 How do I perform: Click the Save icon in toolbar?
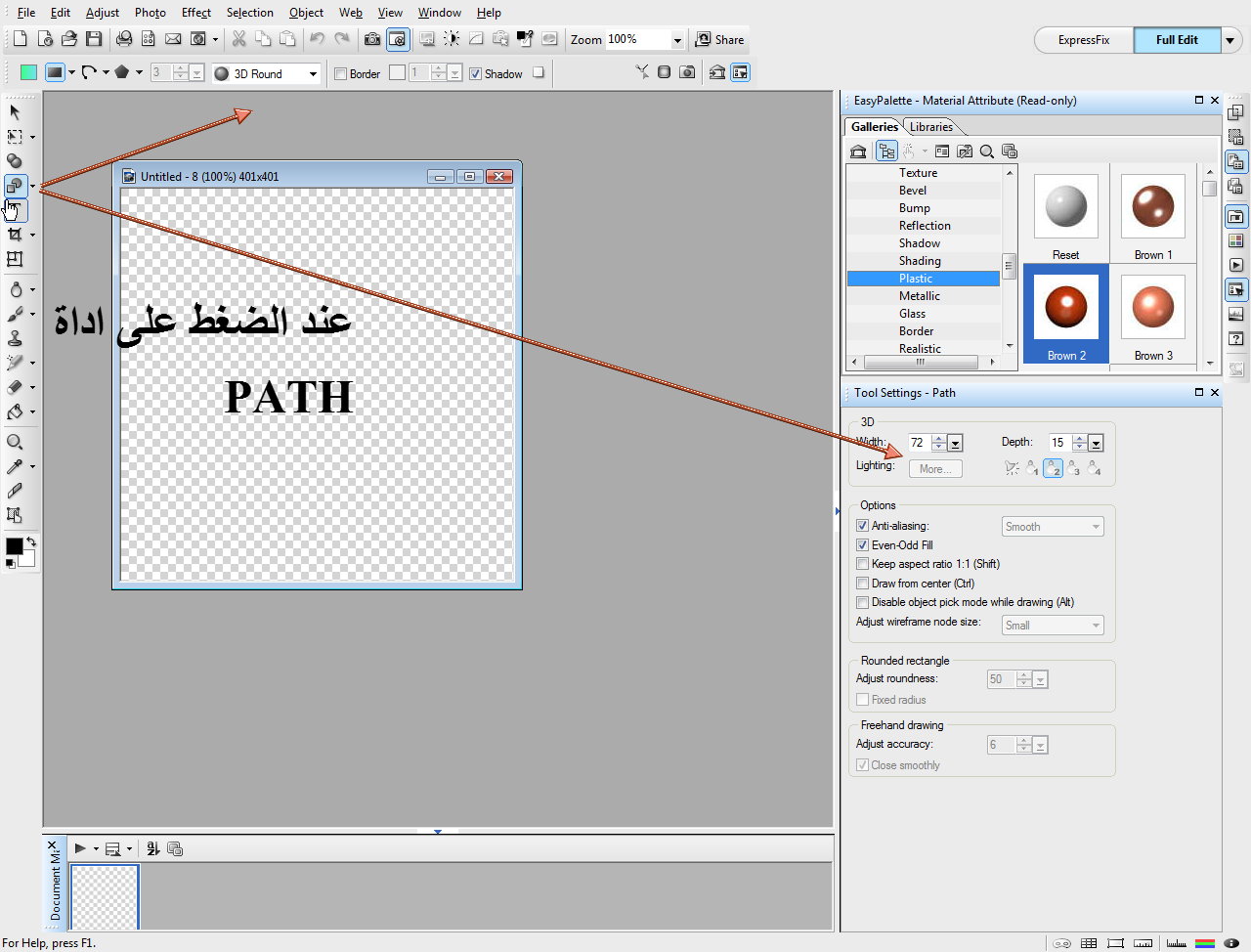(x=94, y=39)
